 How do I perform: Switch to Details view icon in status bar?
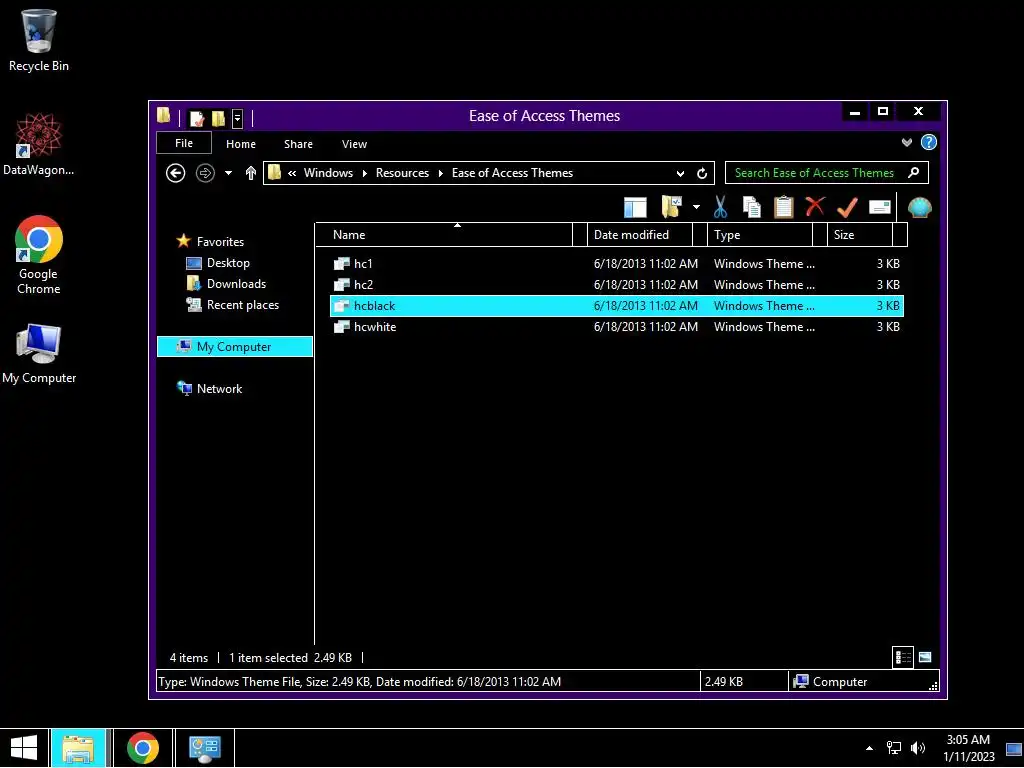(903, 657)
